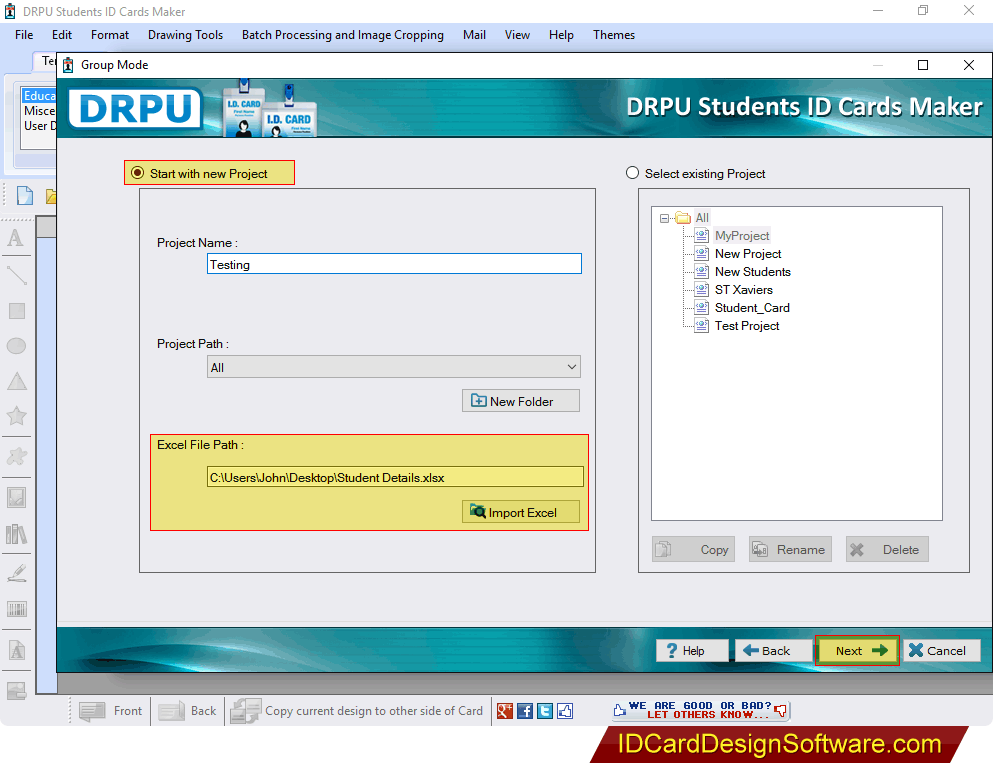Image resolution: width=993 pixels, height=763 pixels.
Task: Click the Front card side button
Action: (x=111, y=711)
